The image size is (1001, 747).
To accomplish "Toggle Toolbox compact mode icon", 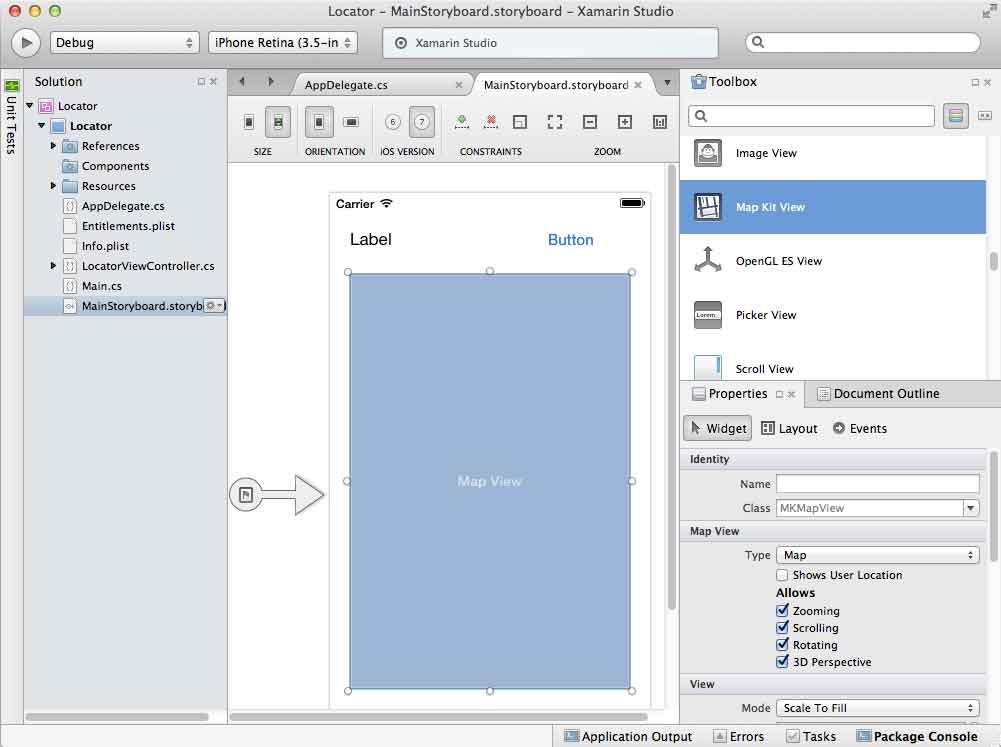I will [985, 116].
